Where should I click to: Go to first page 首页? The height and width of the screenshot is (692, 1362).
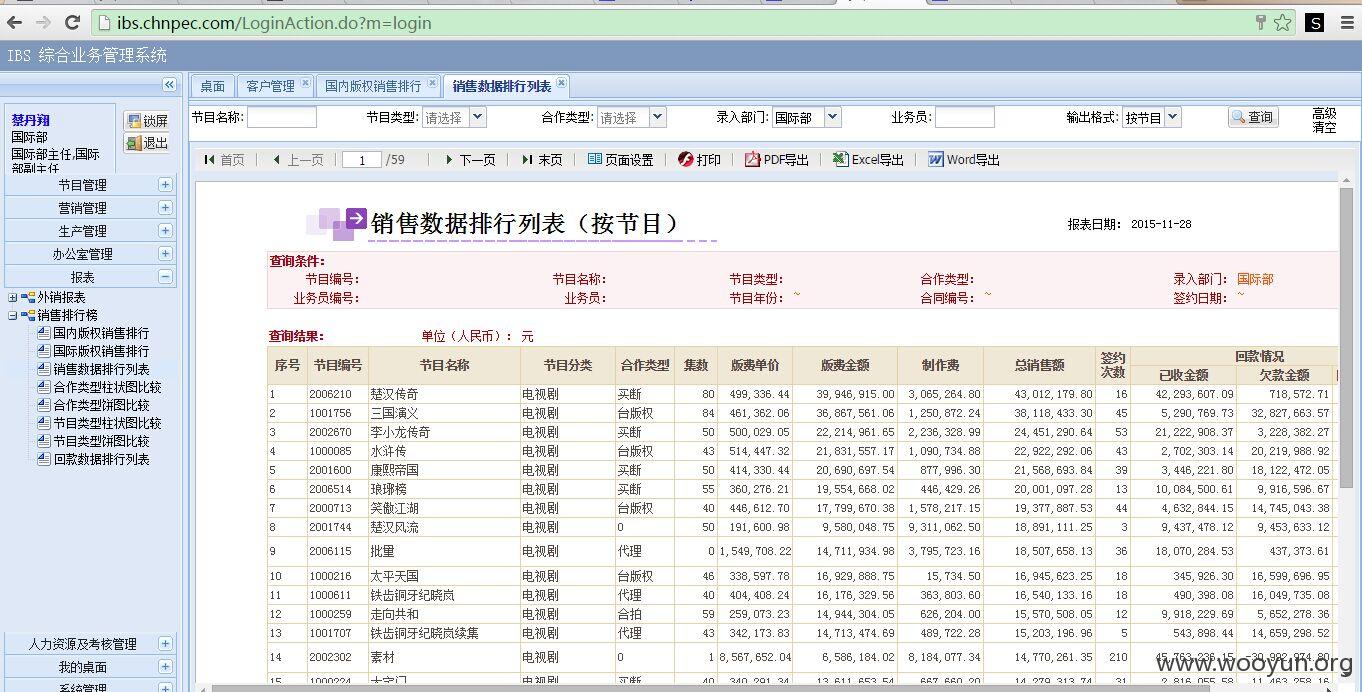pyautogui.click(x=224, y=160)
